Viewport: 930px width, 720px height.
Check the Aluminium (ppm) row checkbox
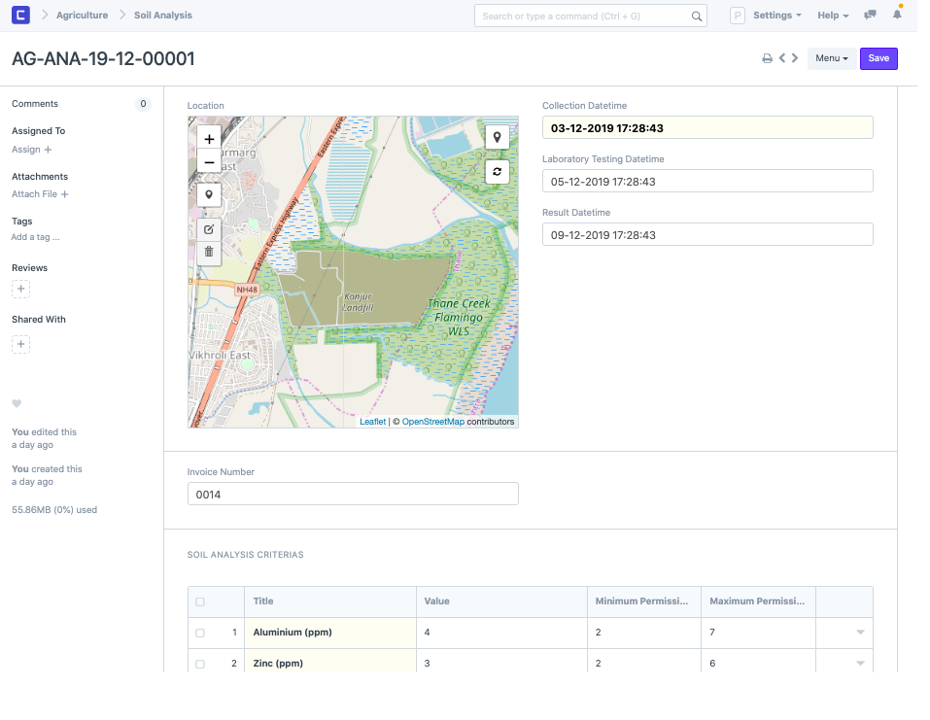pos(200,633)
